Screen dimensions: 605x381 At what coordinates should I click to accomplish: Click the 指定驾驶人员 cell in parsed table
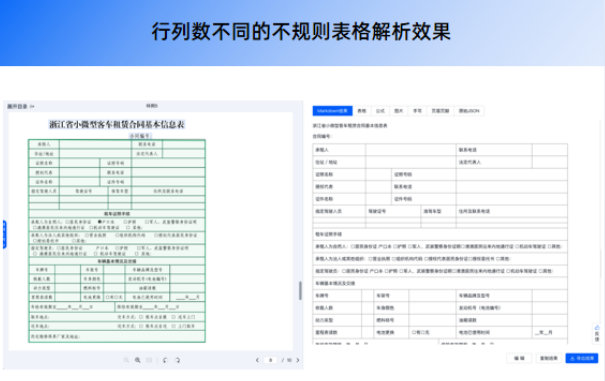tap(339, 211)
